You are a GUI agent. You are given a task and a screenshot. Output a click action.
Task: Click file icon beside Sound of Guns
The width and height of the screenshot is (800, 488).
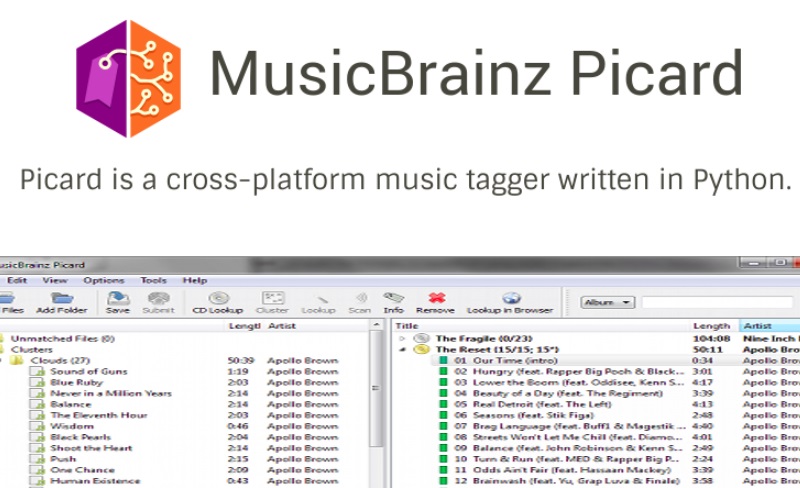click(38, 371)
